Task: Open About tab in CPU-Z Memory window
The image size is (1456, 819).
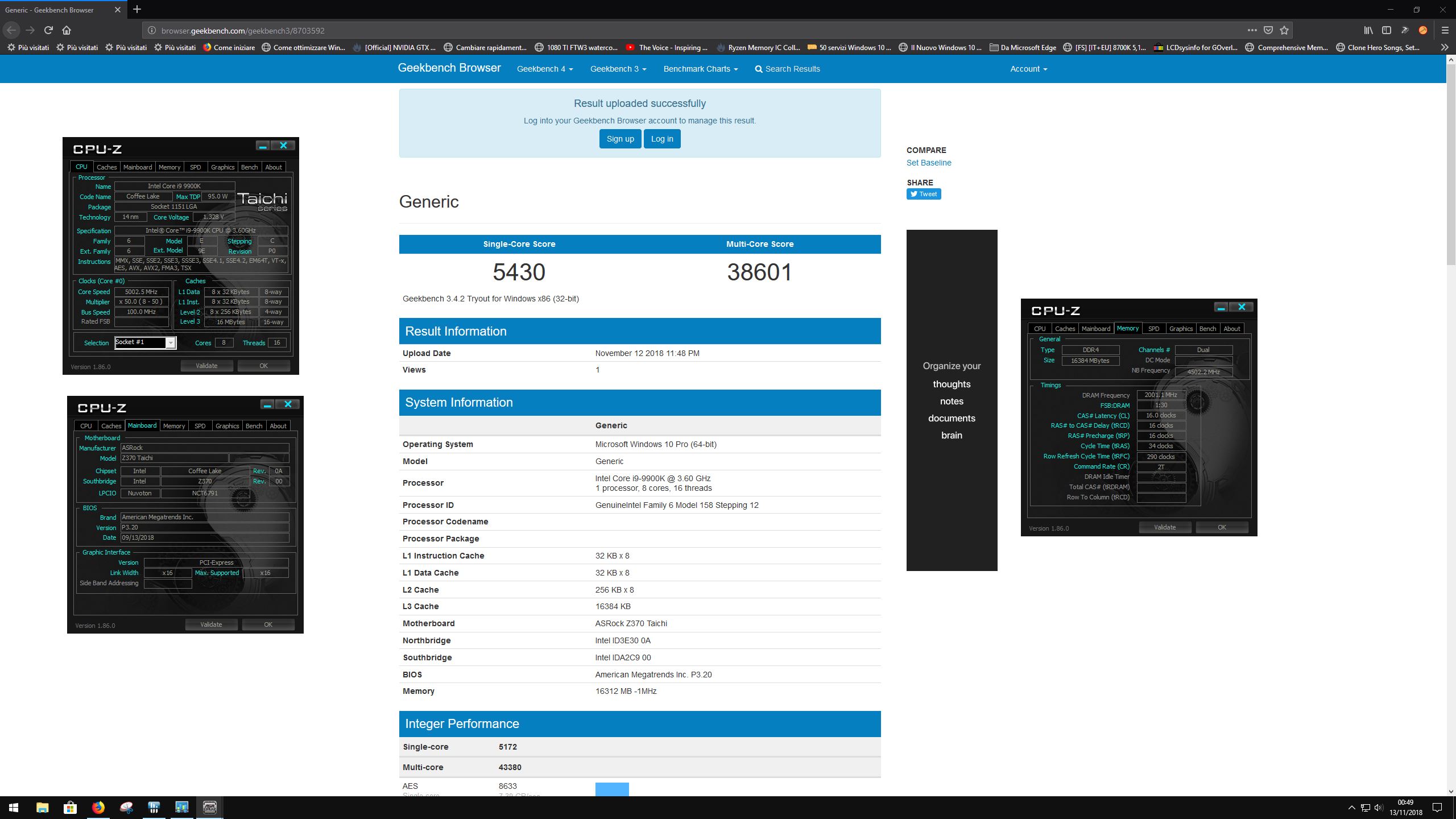Action: [x=1232, y=329]
